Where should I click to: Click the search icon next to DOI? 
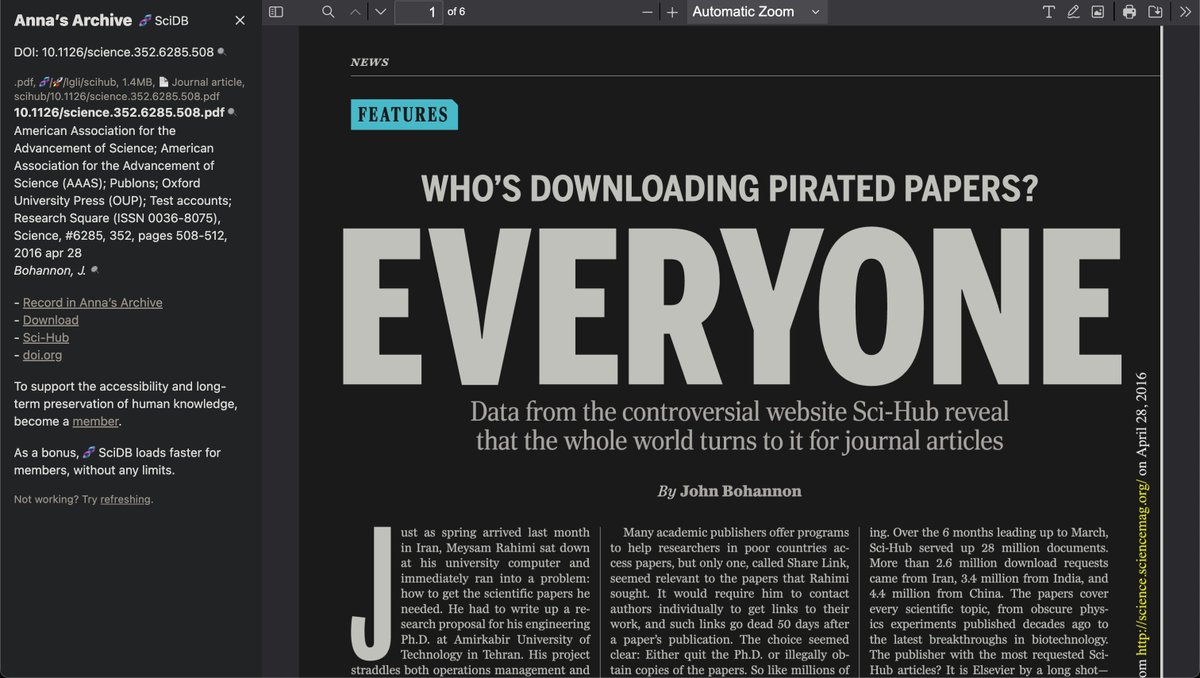(221, 51)
